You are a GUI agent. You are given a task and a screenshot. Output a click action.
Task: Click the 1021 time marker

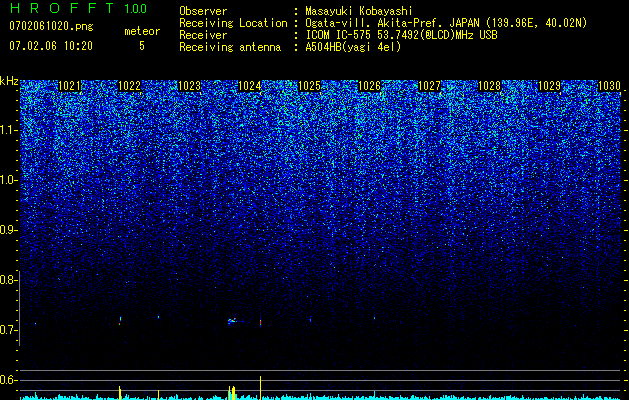(x=69, y=85)
